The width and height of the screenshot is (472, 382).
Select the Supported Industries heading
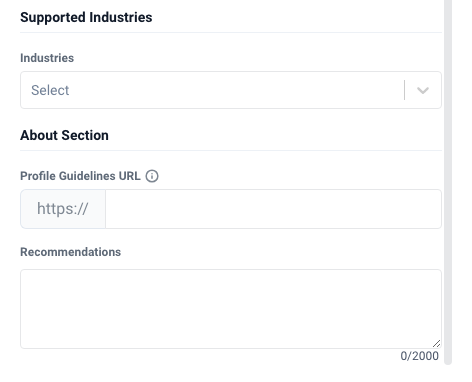(x=86, y=17)
